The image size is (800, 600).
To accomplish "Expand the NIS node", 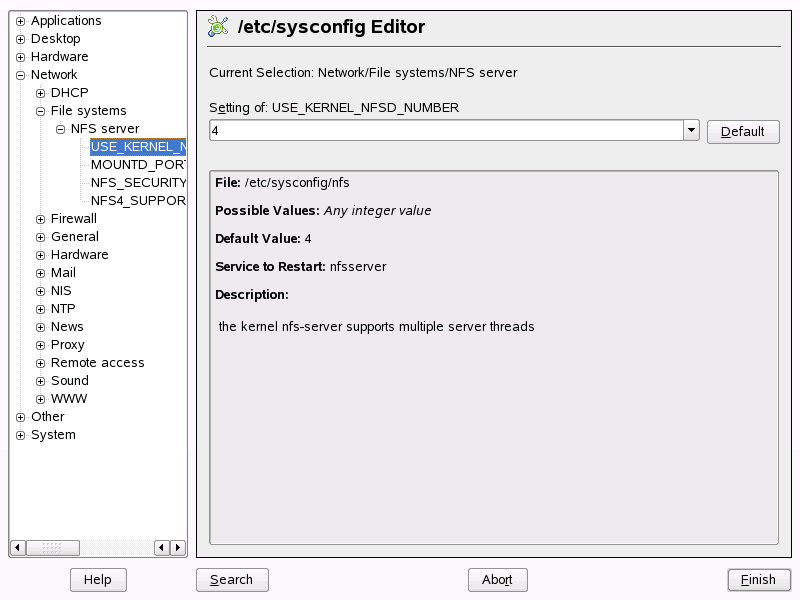I will [40, 291].
